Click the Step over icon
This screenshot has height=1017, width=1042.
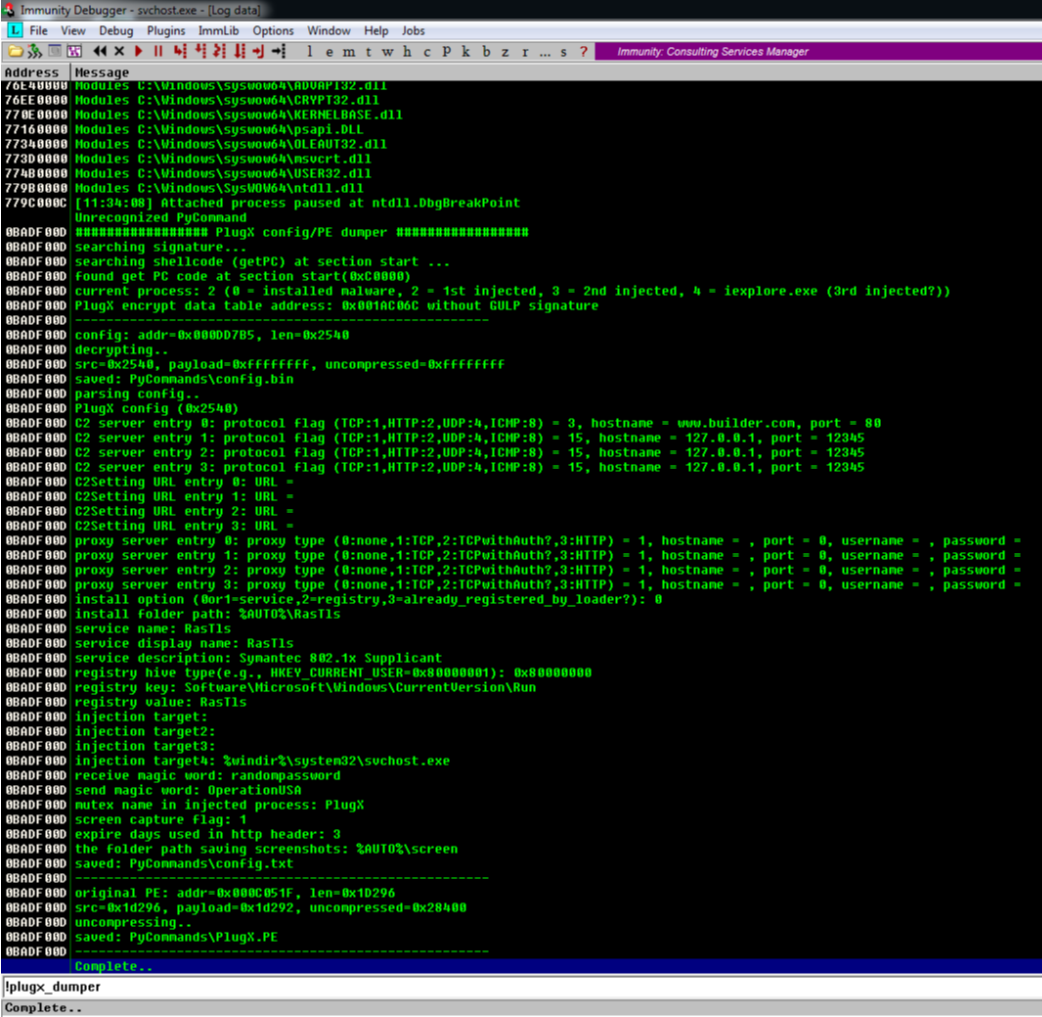tap(200, 51)
